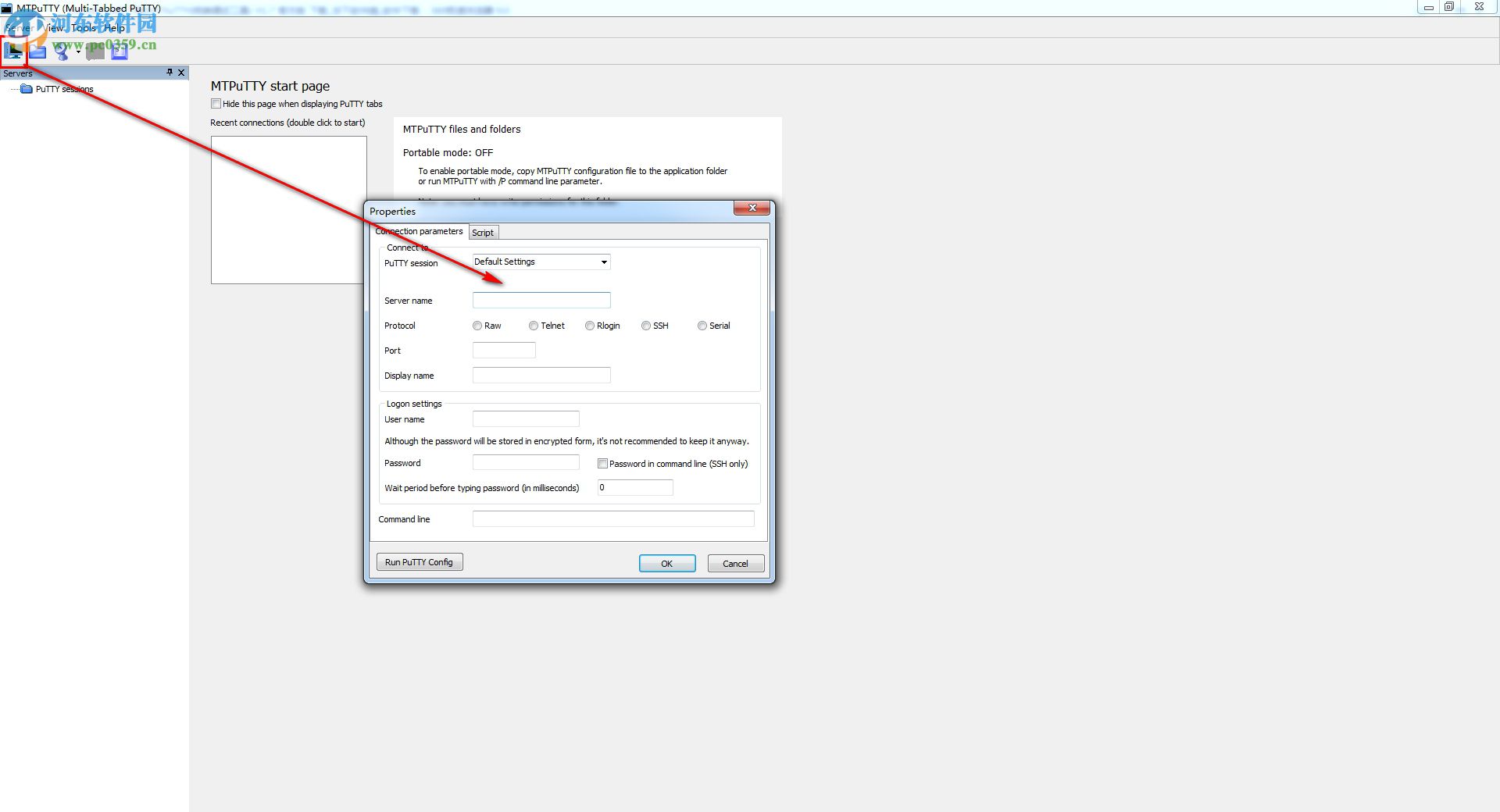Viewport: 1500px width, 812px height.
Task: Open the View menu
Action: coord(54,27)
